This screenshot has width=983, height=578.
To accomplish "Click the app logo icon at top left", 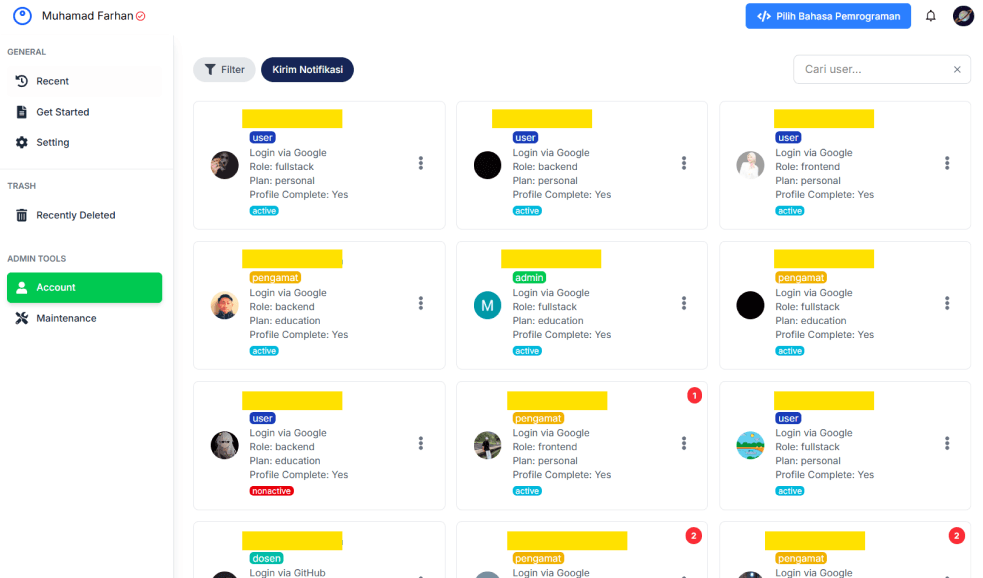I will coord(22,16).
